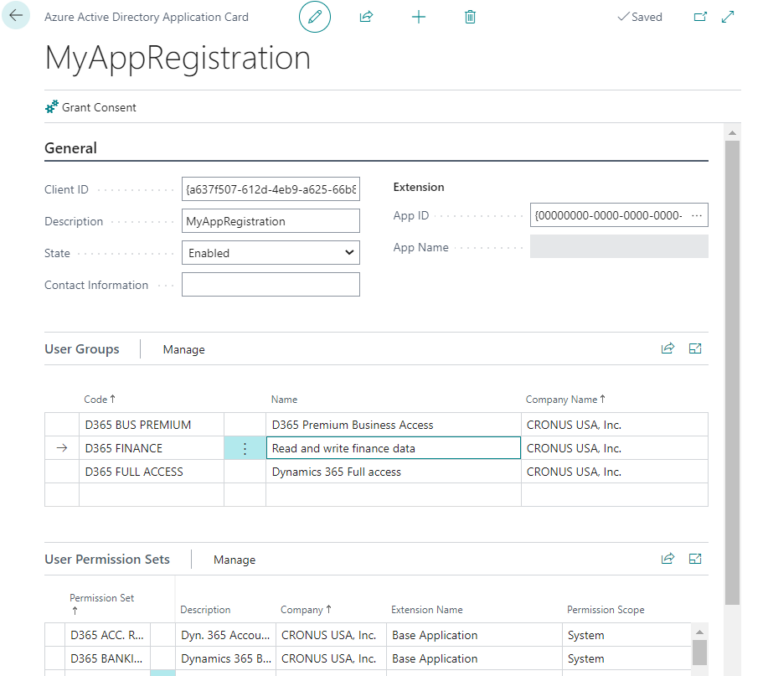
Task: Click the Read and write finance data cell
Action: pos(393,448)
